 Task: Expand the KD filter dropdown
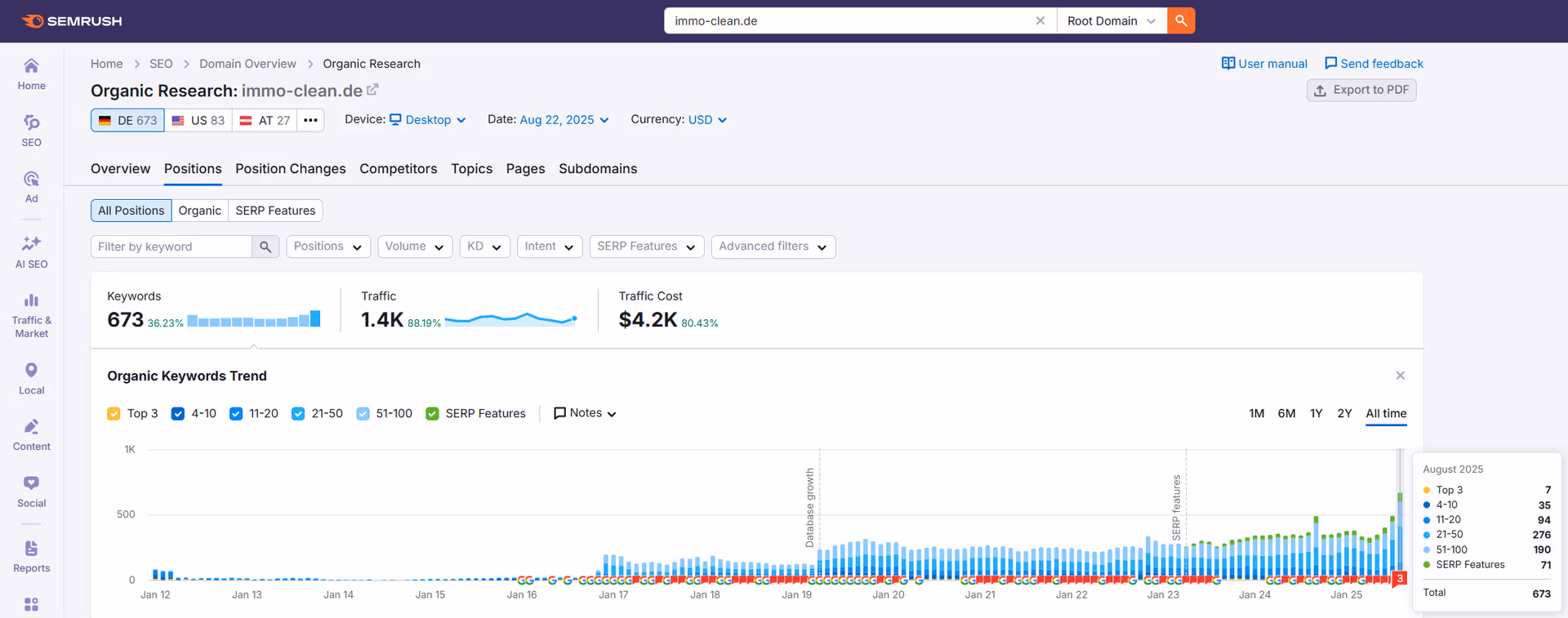tap(485, 247)
